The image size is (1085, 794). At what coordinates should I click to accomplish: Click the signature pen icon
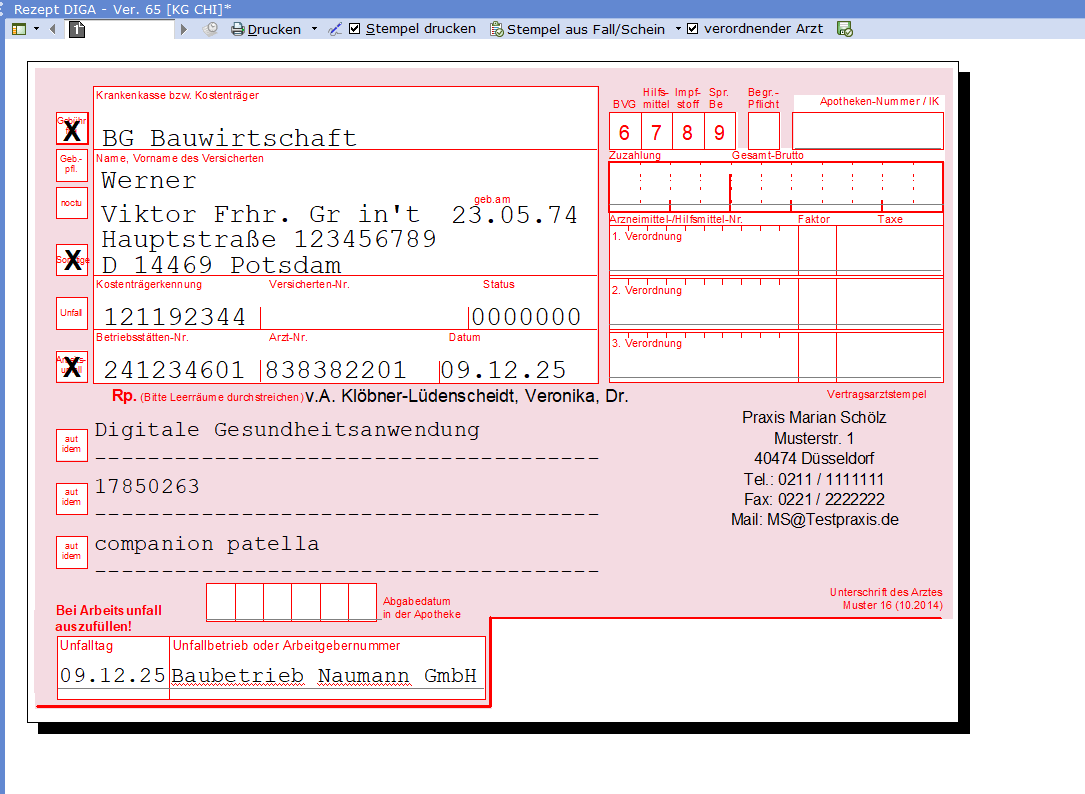click(x=335, y=29)
